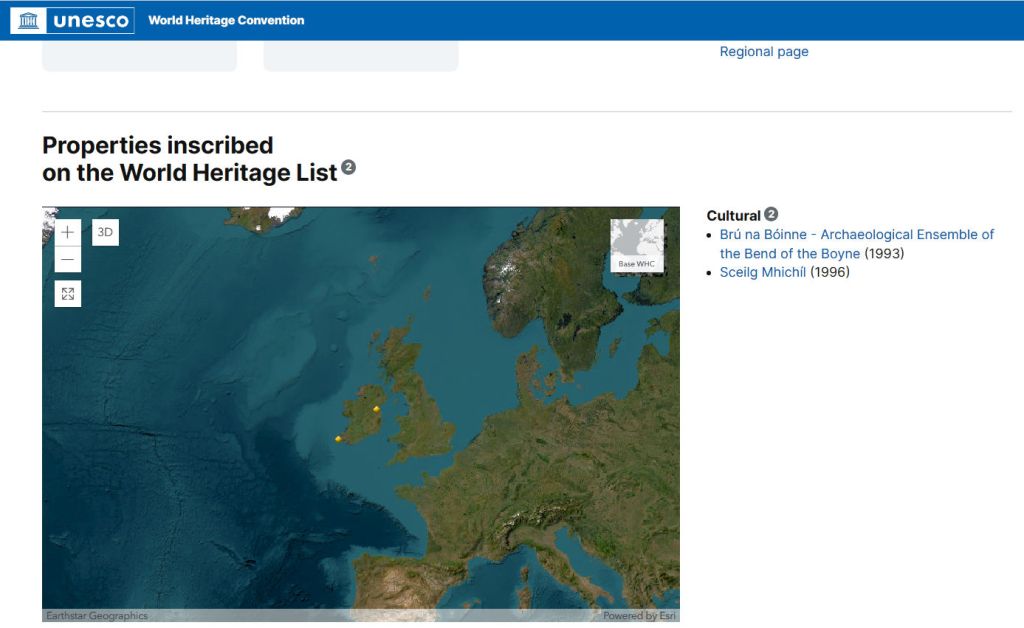Click the Sceilg Mhichíl marker off southwest Ireland
Image resolution: width=1024 pixels, height=628 pixels.
(x=338, y=438)
